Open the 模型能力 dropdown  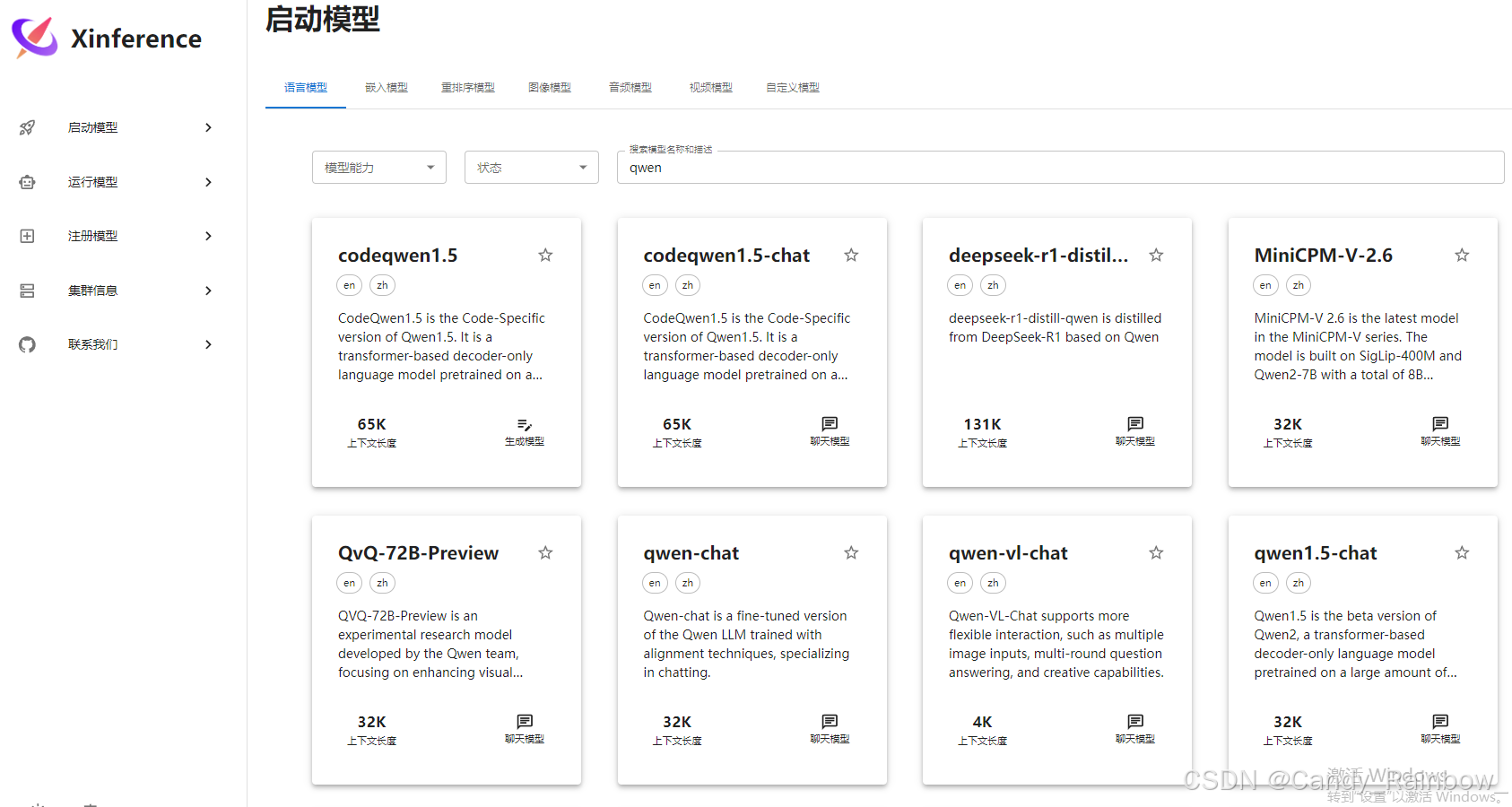379,168
